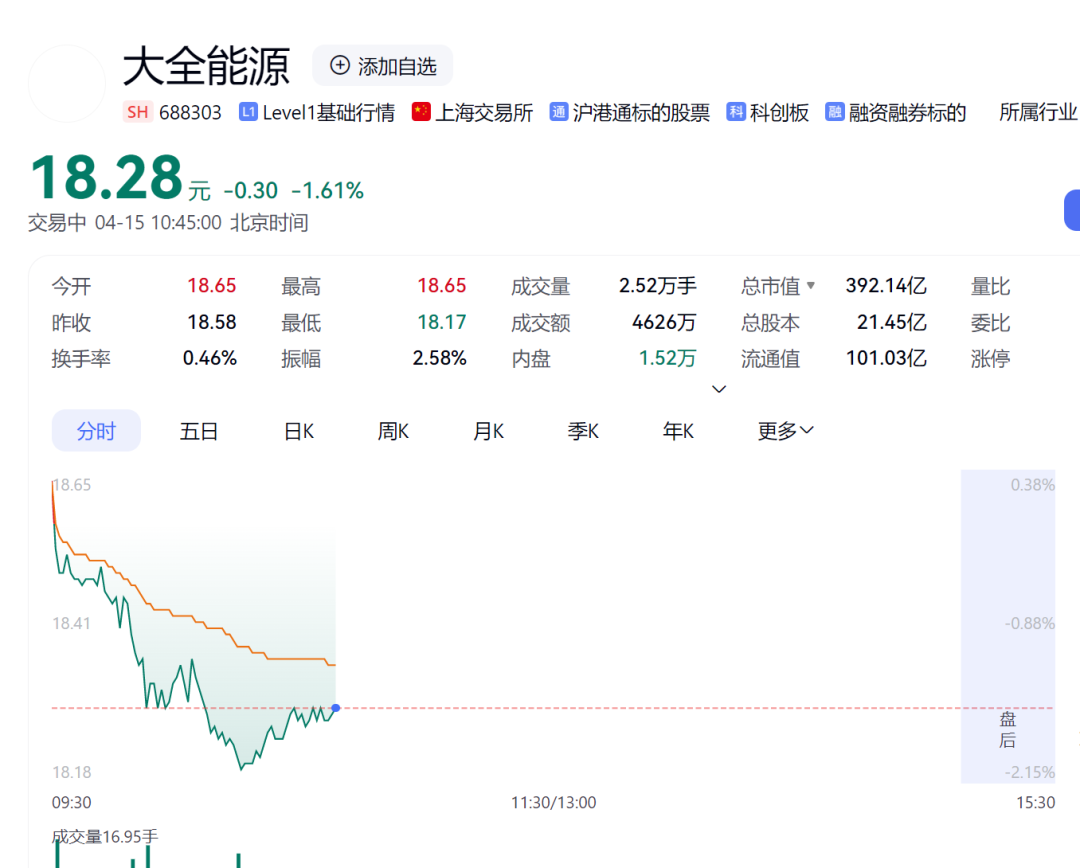Click the 添加自选 add-to-watchlist button
This screenshot has height=868, width=1080.
pyautogui.click(x=383, y=66)
